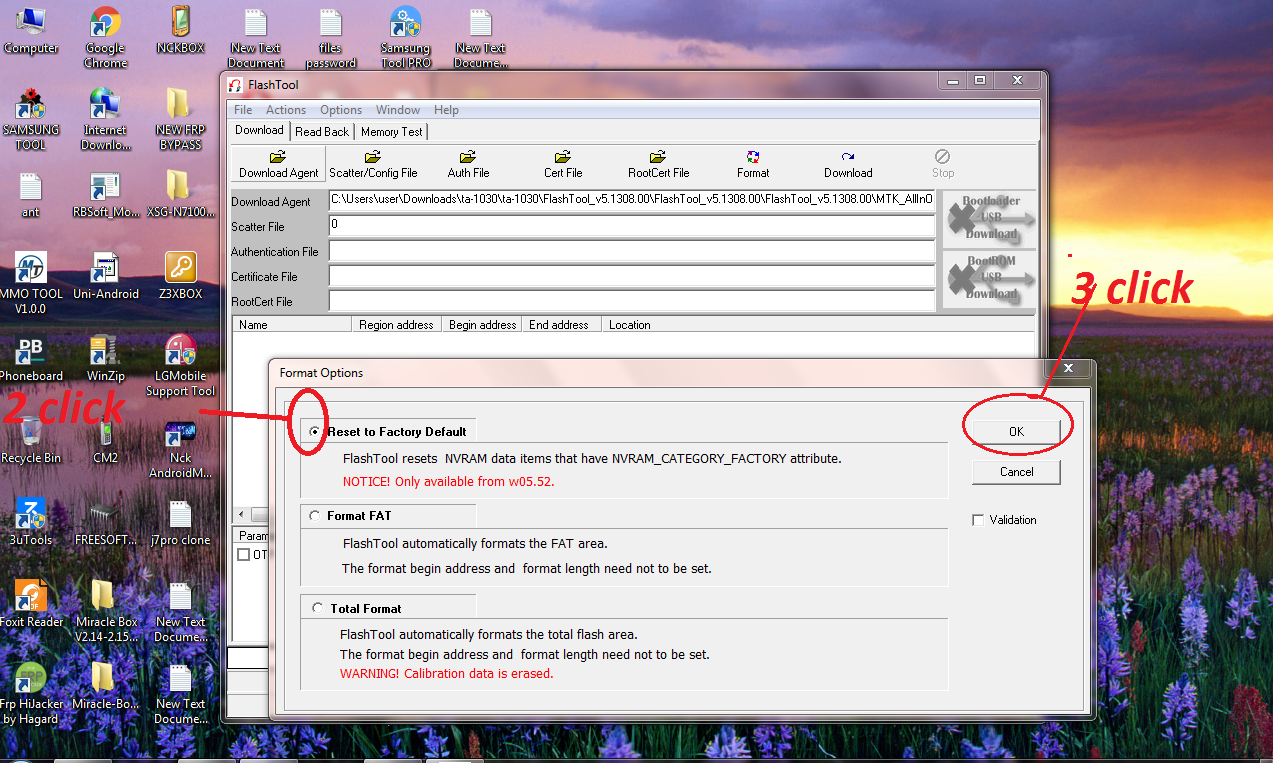Click the Download toolbar arrow icon
This screenshot has height=763, width=1273.
point(848,157)
